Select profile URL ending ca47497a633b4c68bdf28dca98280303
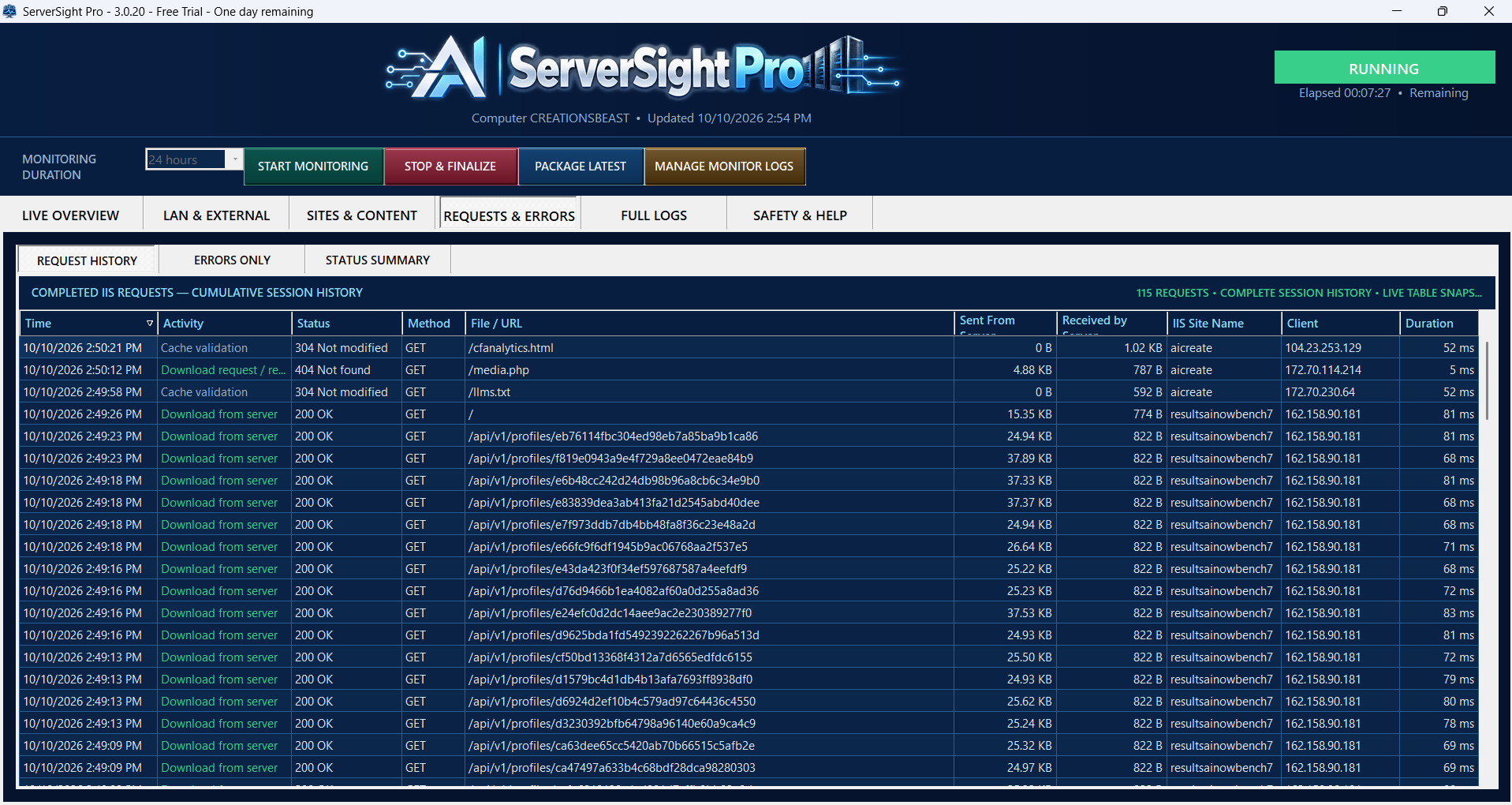Image resolution: width=1512 pixels, height=805 pixels. pyautogui.click(x=612, y=768)
